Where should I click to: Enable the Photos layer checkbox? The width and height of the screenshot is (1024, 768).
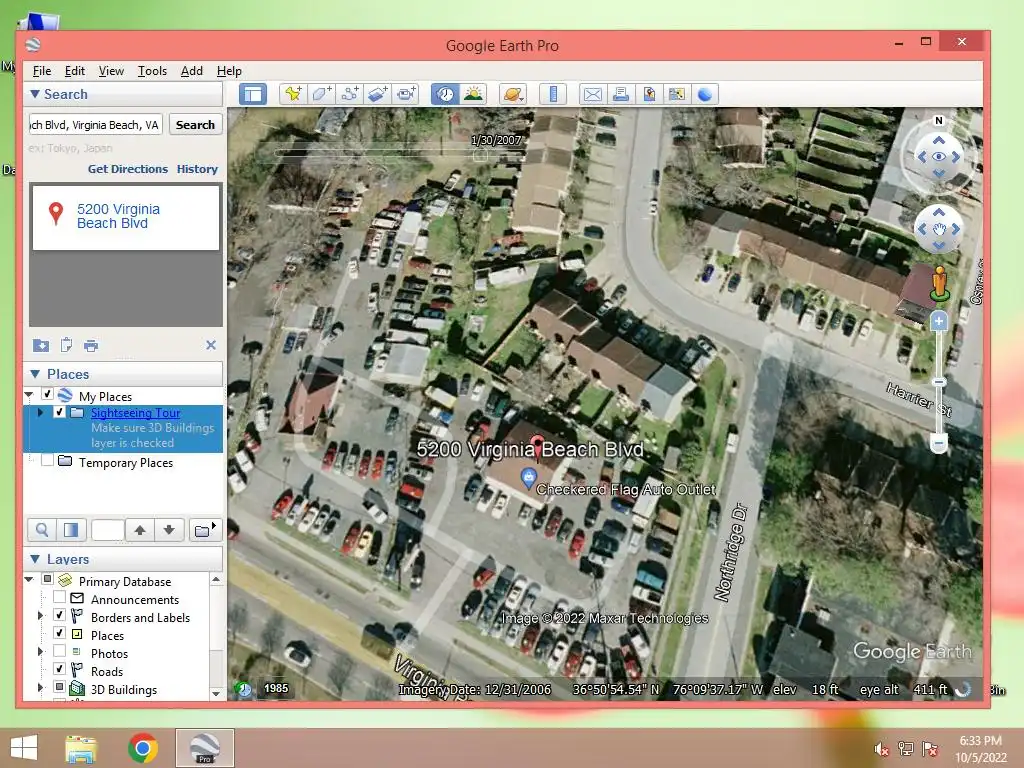(59, 651)
